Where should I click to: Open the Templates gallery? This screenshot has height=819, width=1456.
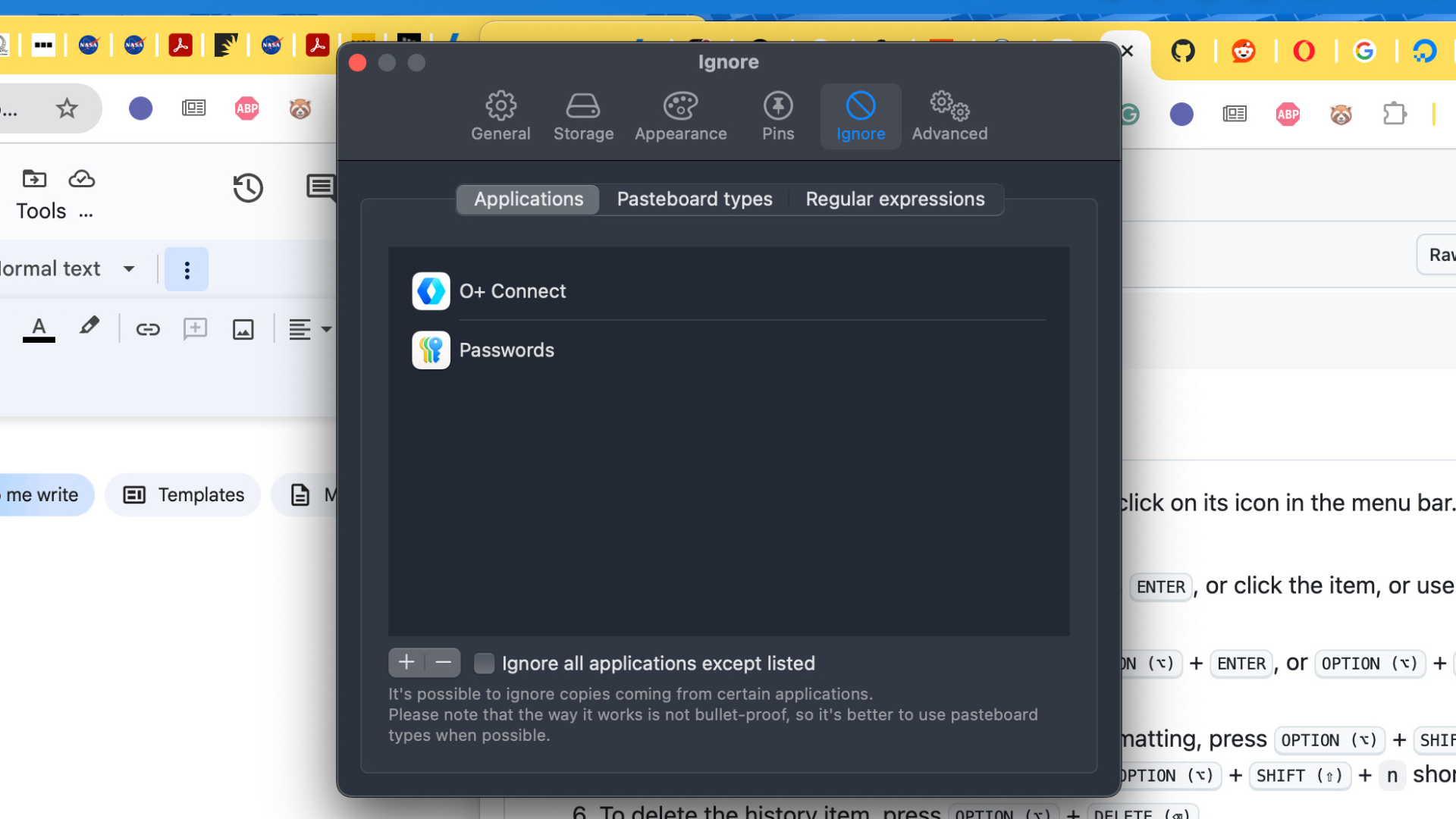[x=182, y=494]
